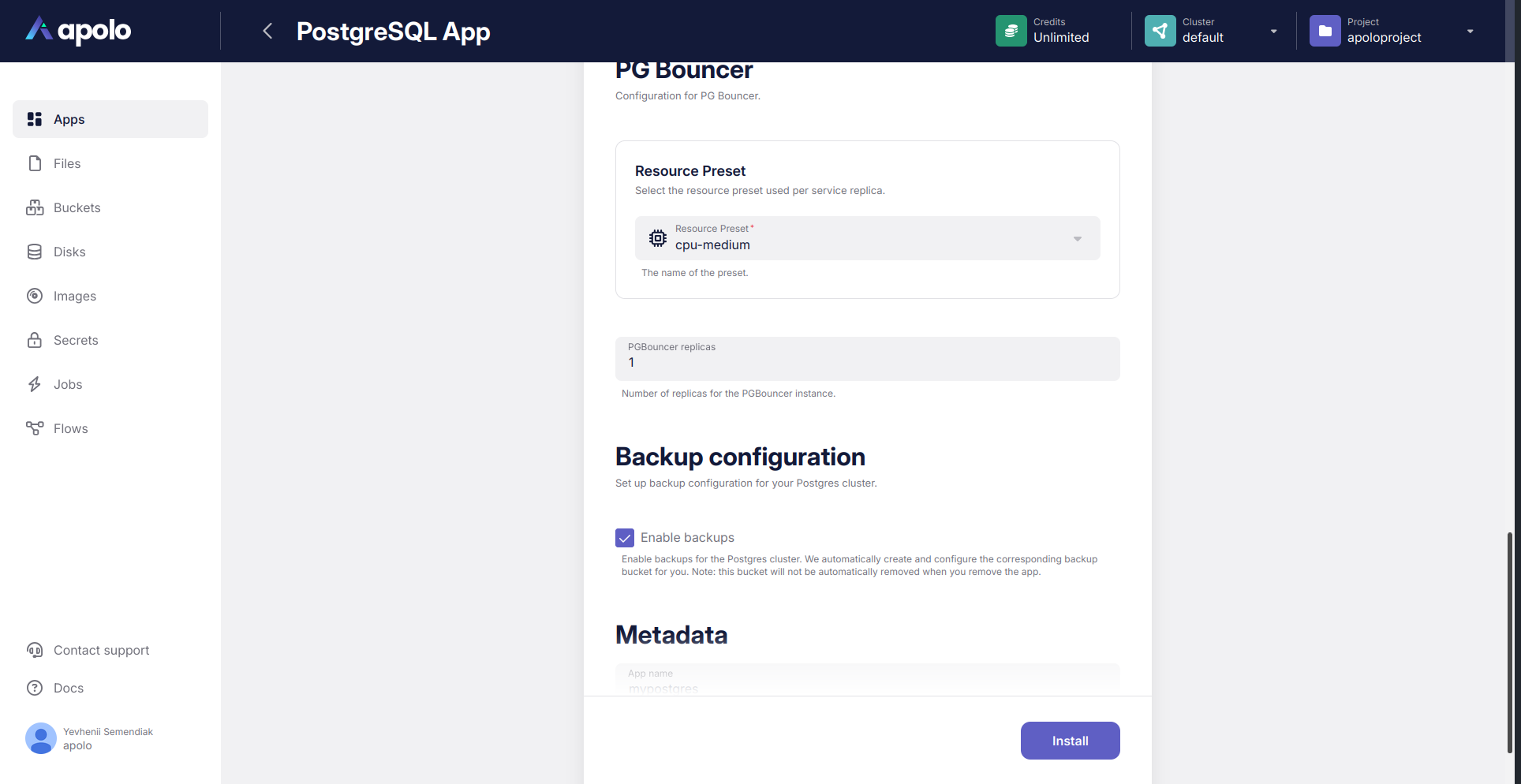Open Buckets in the sidebar
Image resolution: width=1521 pixels, height=784 pixels.
pyautogui.click(x=77, y=207)
